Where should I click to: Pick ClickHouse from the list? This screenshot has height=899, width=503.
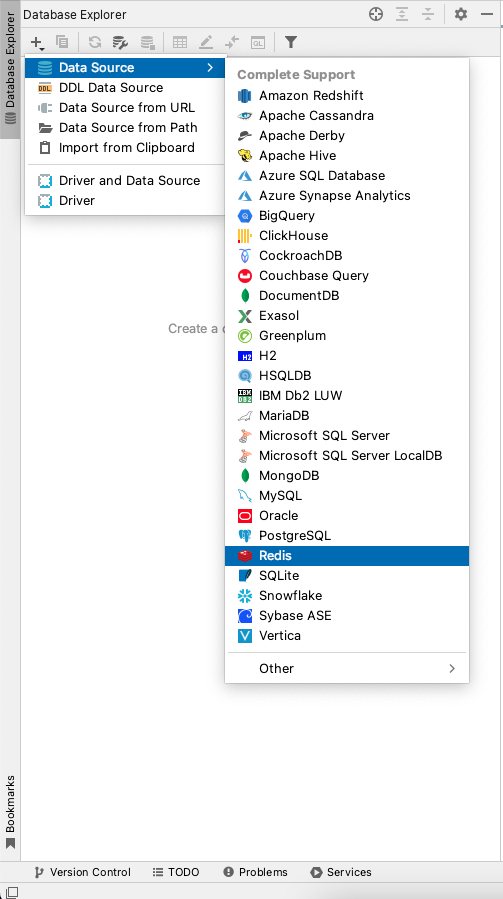[347, 236]
